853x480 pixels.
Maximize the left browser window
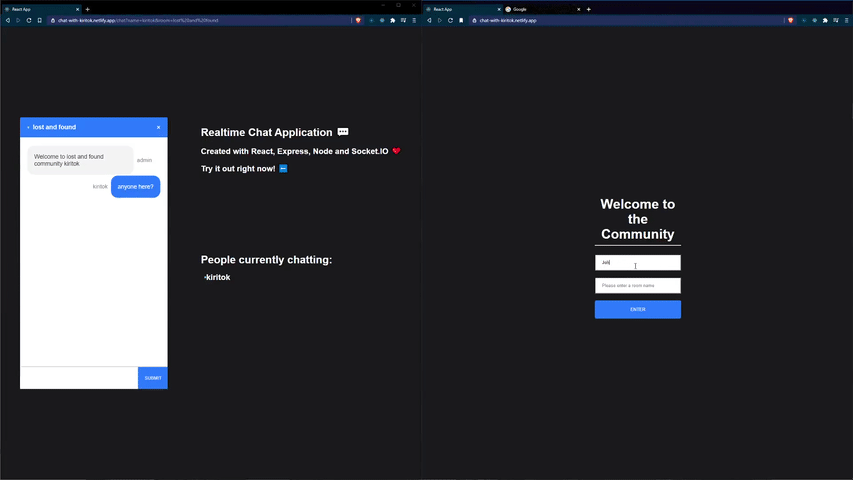pyautogui.click(x=398, y=5)
